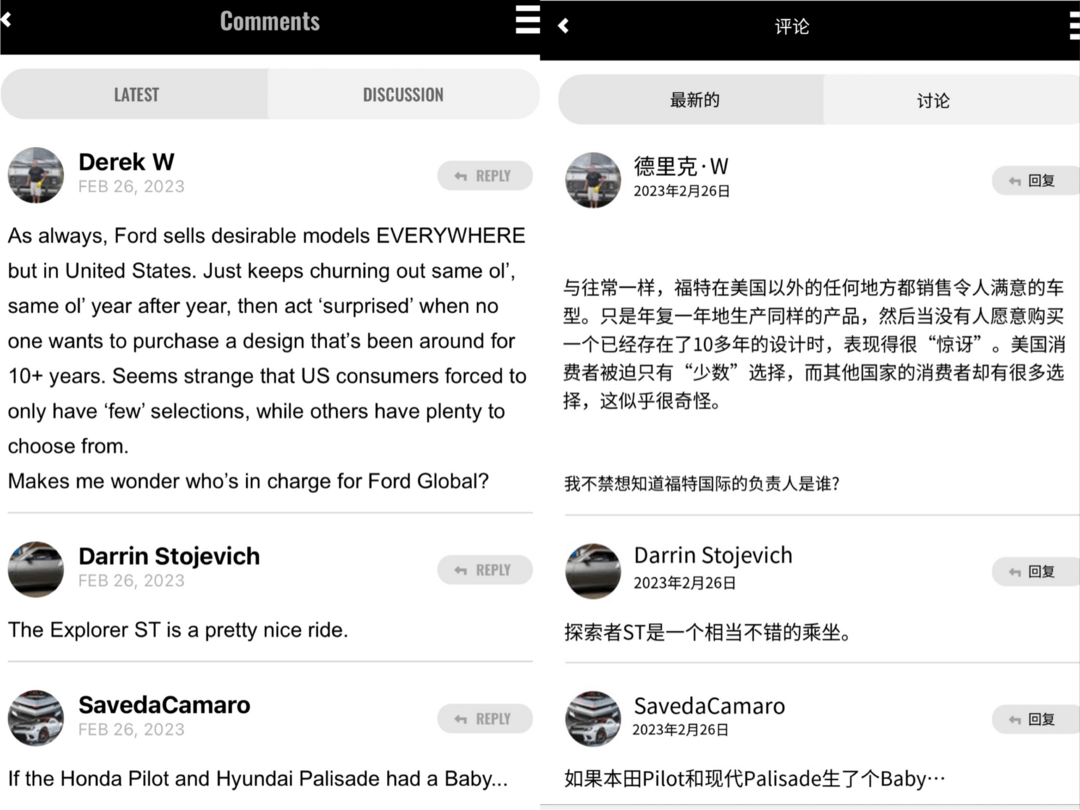Open the hamburger menu on Comments header
The image size is (1080, 810).
[528, 20]
